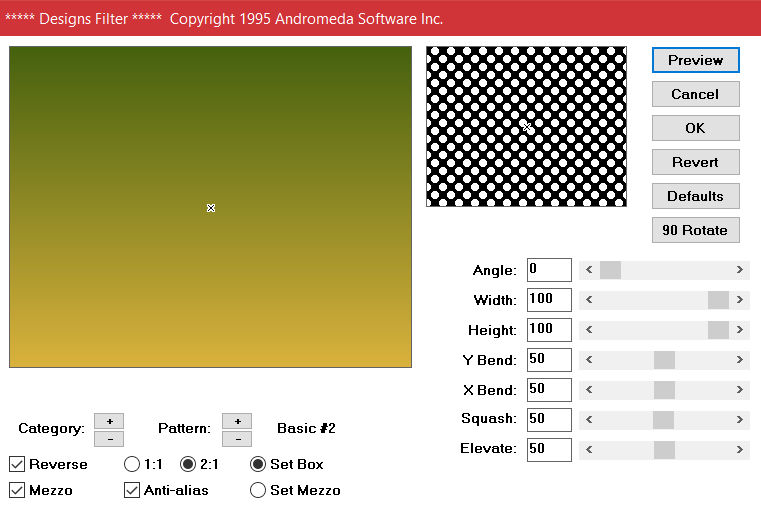Screen dimensions: 761x509
Task: Click left arrow of Width slider
Action: click(x=589, y=300)
